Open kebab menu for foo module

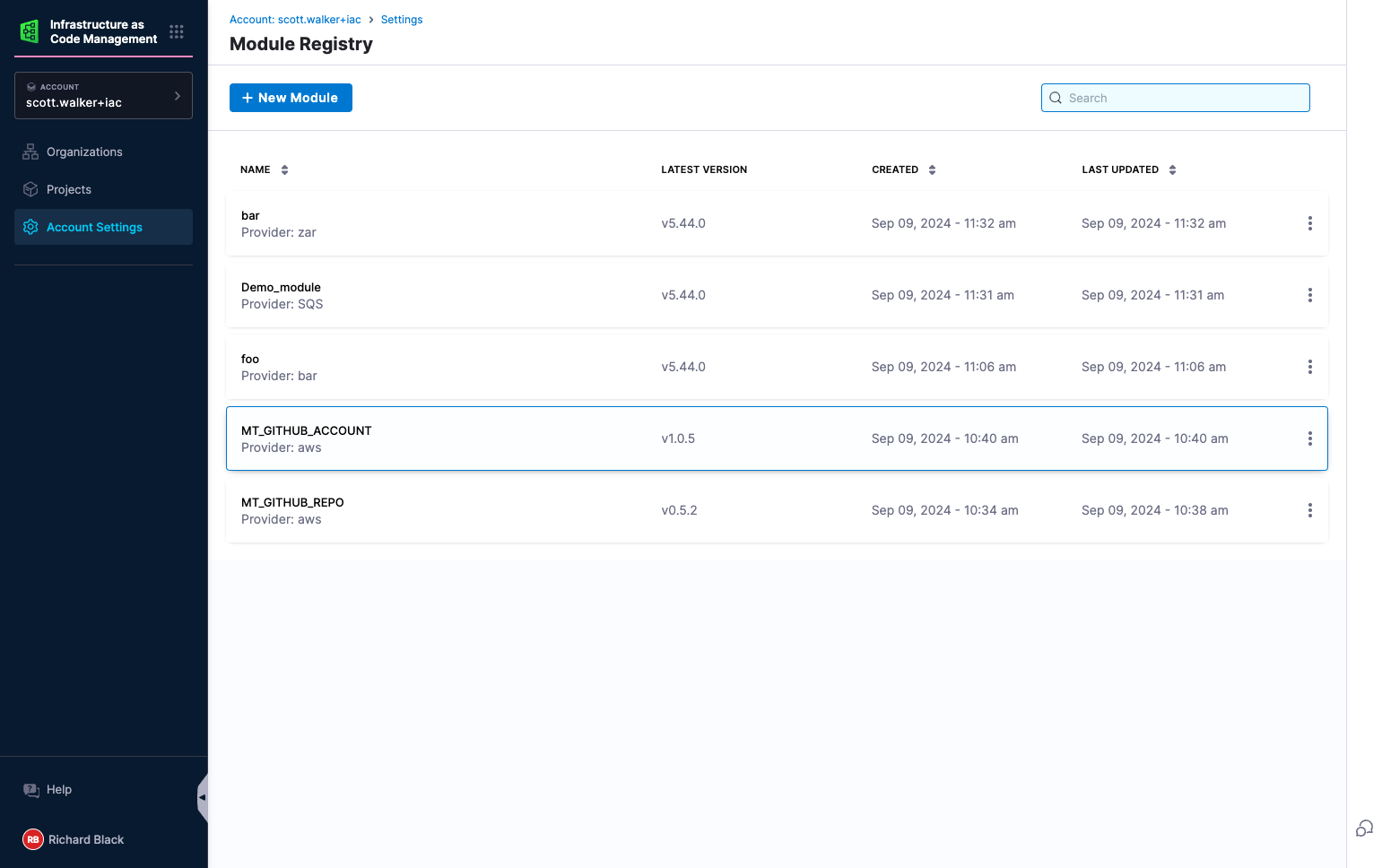pos(1309,367)
